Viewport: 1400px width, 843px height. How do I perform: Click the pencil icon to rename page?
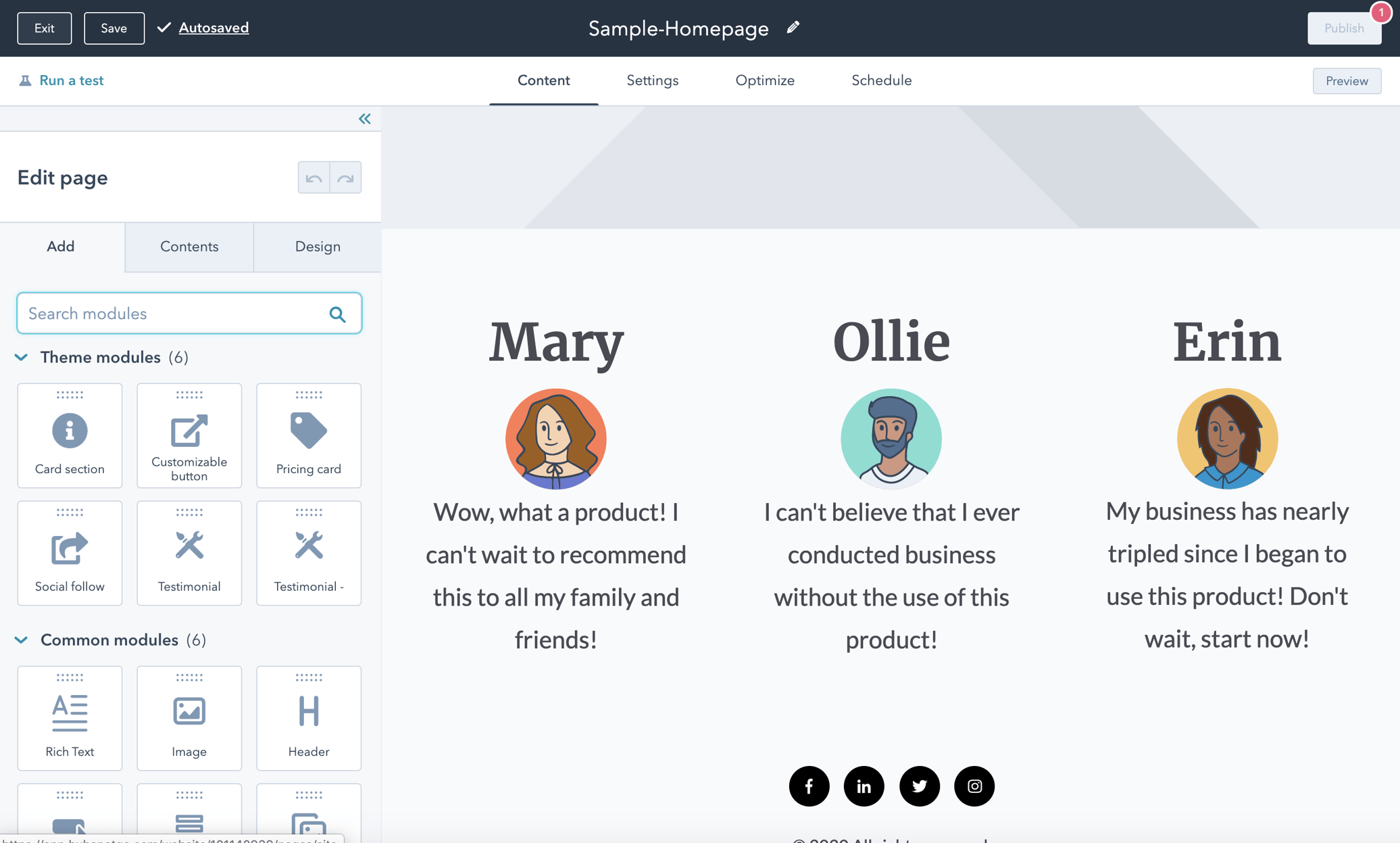pos(793,28)
